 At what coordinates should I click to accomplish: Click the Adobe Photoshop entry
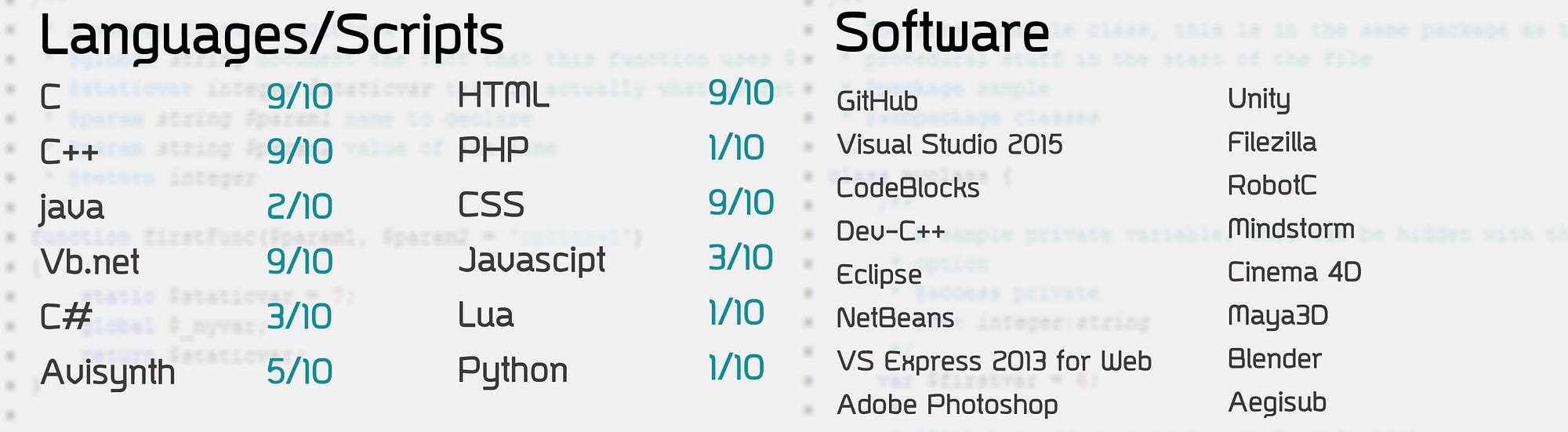[x=947, y=405]
